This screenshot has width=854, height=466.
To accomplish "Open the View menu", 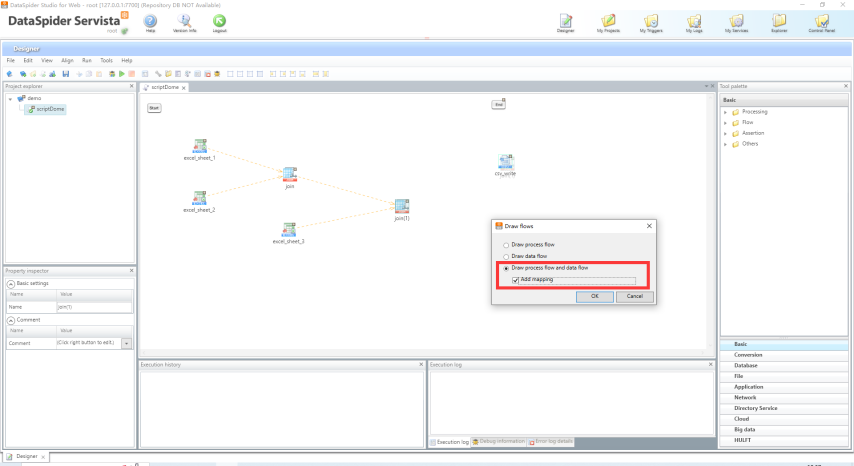I will point(47,60).
